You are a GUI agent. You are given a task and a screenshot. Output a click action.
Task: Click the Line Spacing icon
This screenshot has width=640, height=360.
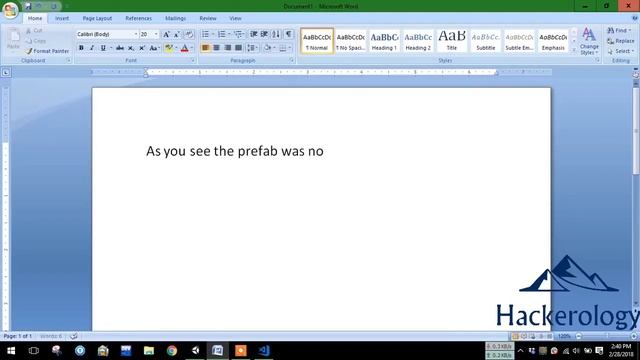coord(251,48)
